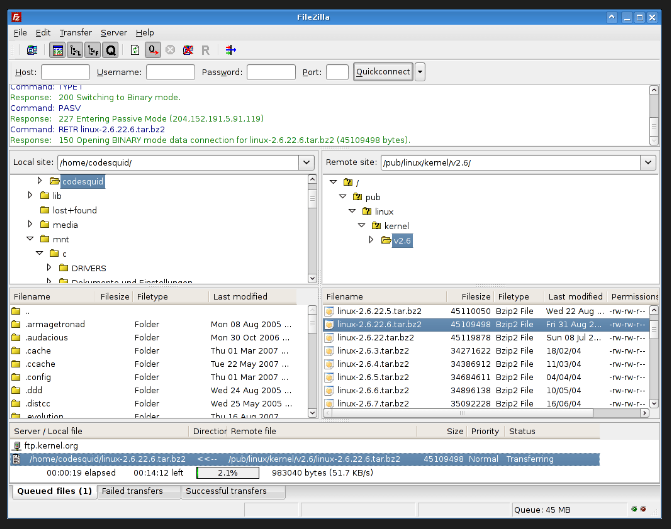Open the Quickconnect history dropdown
This screenshot has width=671, height=529.
tap(420, 71)
